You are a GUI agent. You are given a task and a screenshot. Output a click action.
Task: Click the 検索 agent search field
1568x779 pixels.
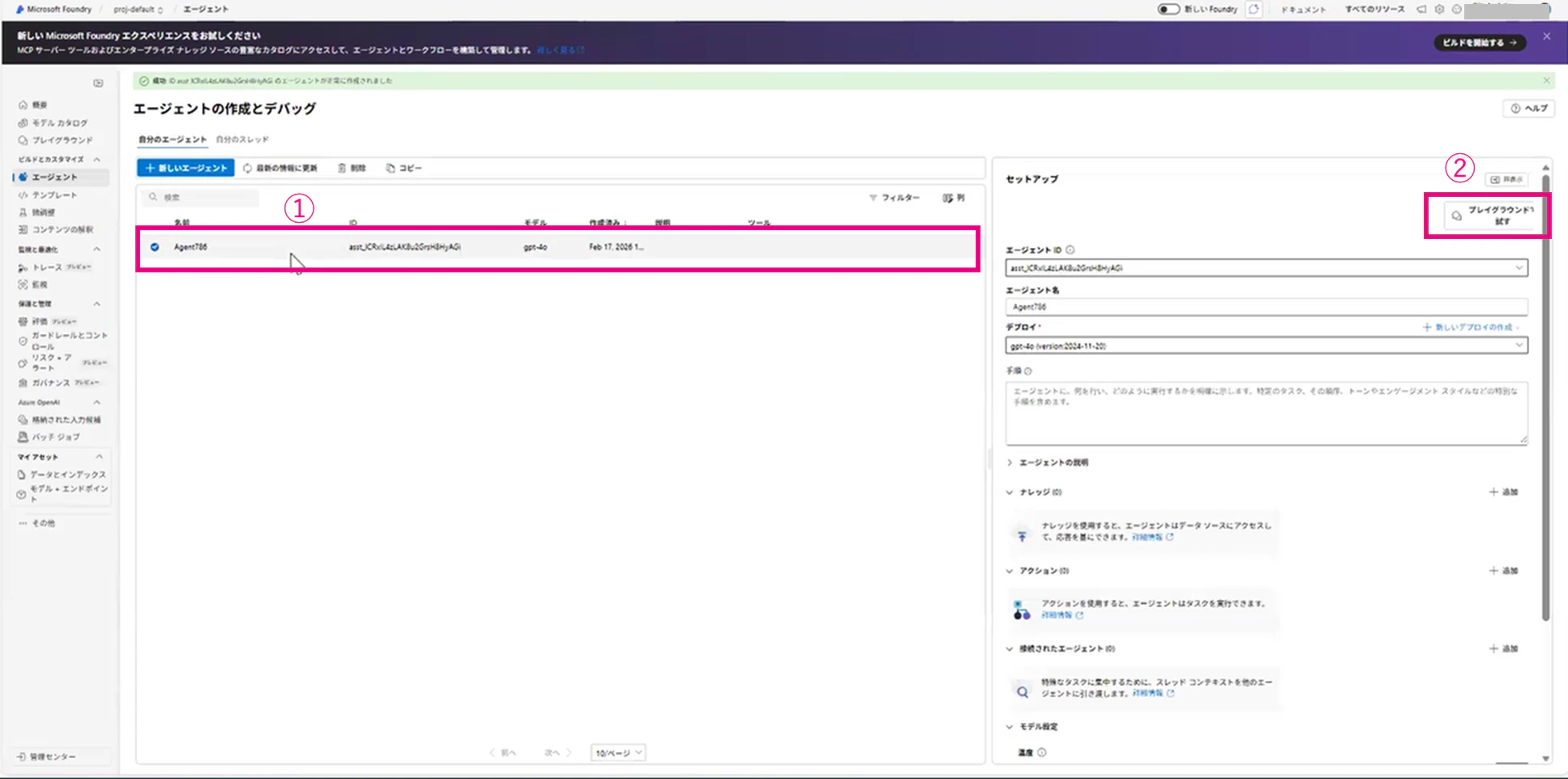(200, 198)
